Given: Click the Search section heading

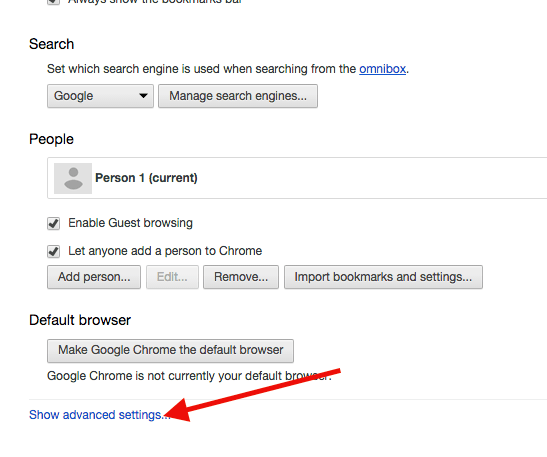Looking at the screenshot, I should point(52,44).
